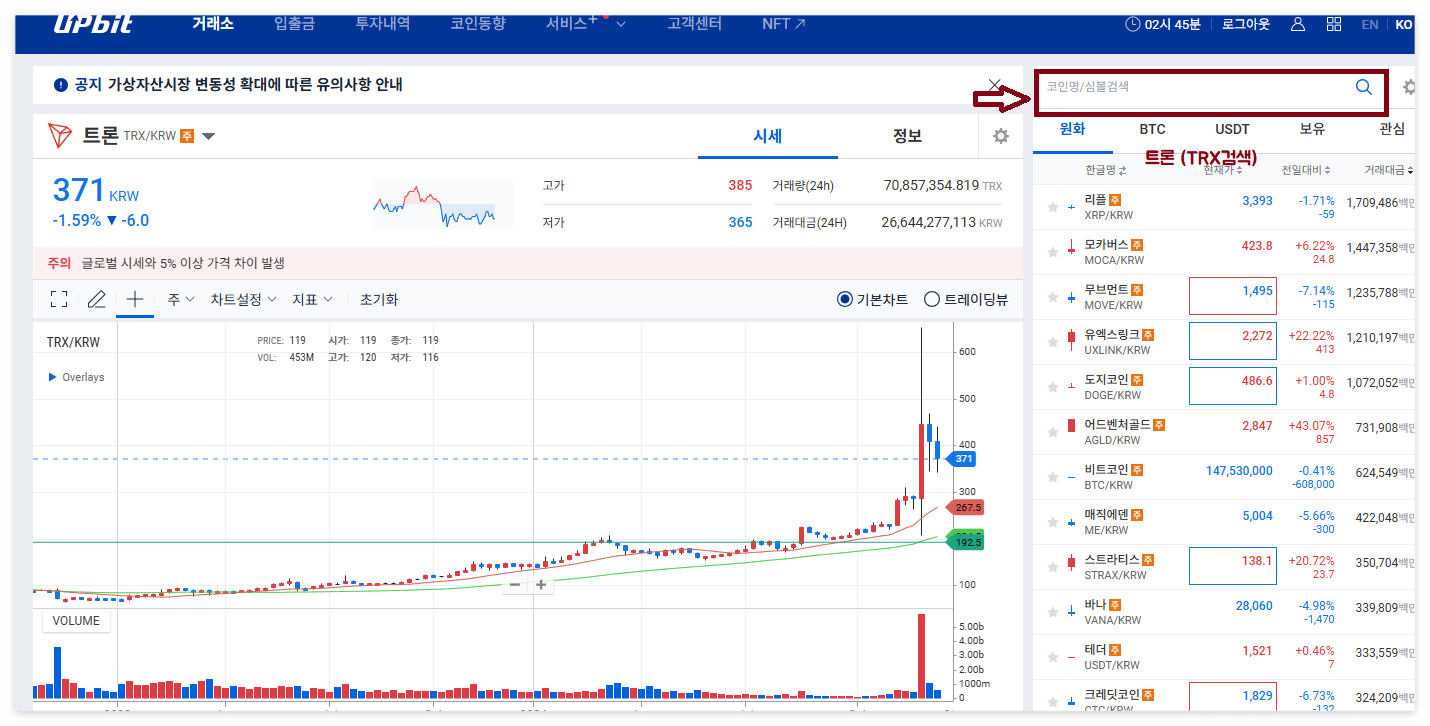Click the magnifier icon in the coin search box

[1363, 88]
